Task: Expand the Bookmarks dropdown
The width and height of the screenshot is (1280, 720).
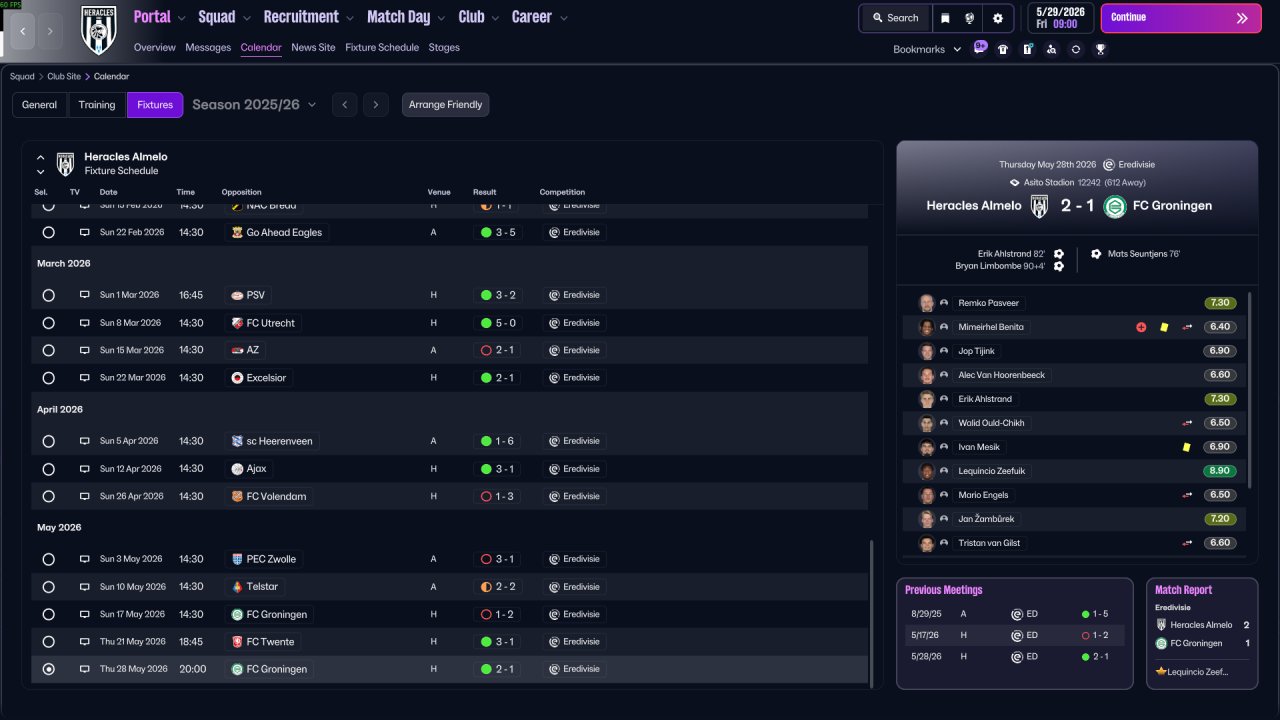Action: click(927, 49)
